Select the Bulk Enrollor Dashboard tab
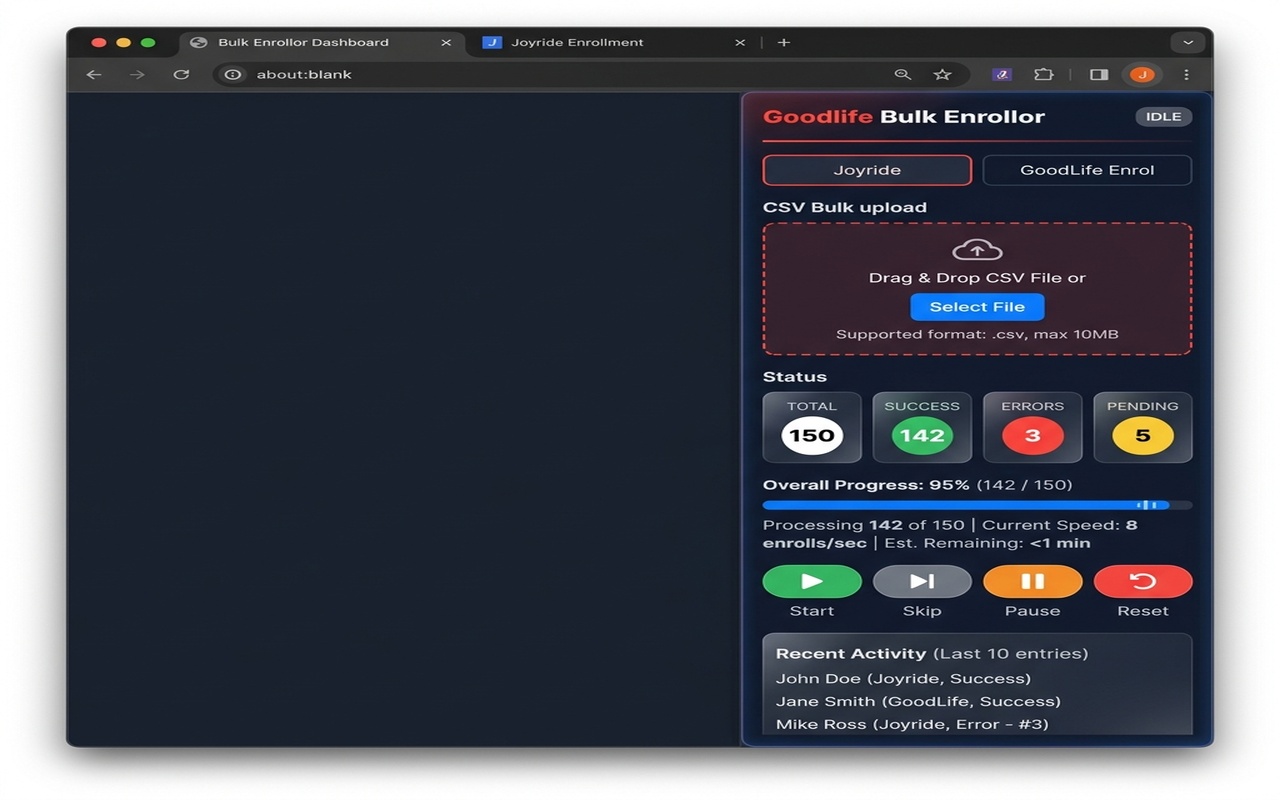Image resolution: width=1280 pixels, height=800 pixels. pyautogui.click(x=320, y=42)
